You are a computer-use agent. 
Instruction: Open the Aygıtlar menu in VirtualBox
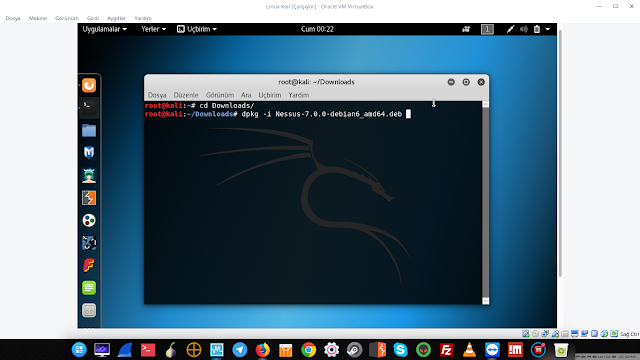(116, 18)
